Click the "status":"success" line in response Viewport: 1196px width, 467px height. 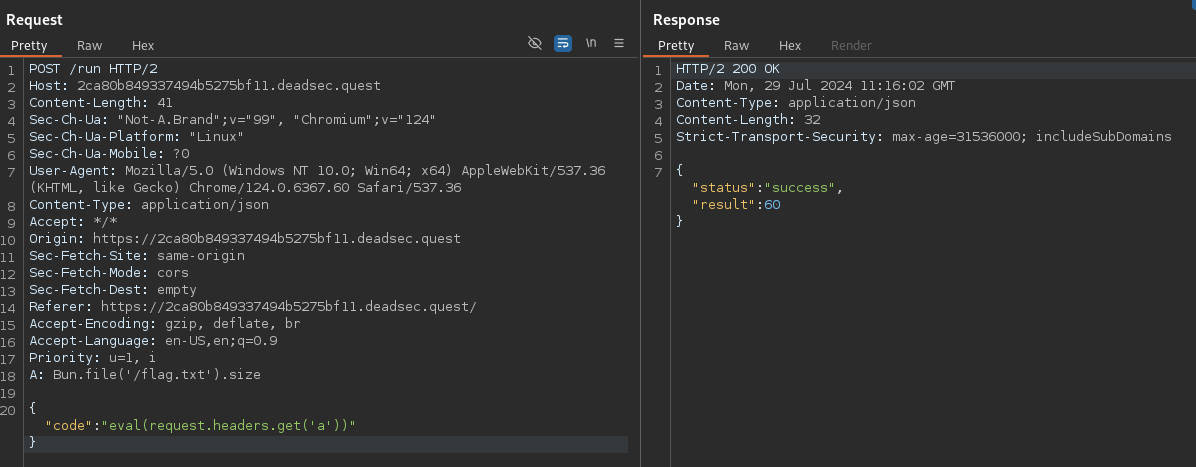click(767, 188)
